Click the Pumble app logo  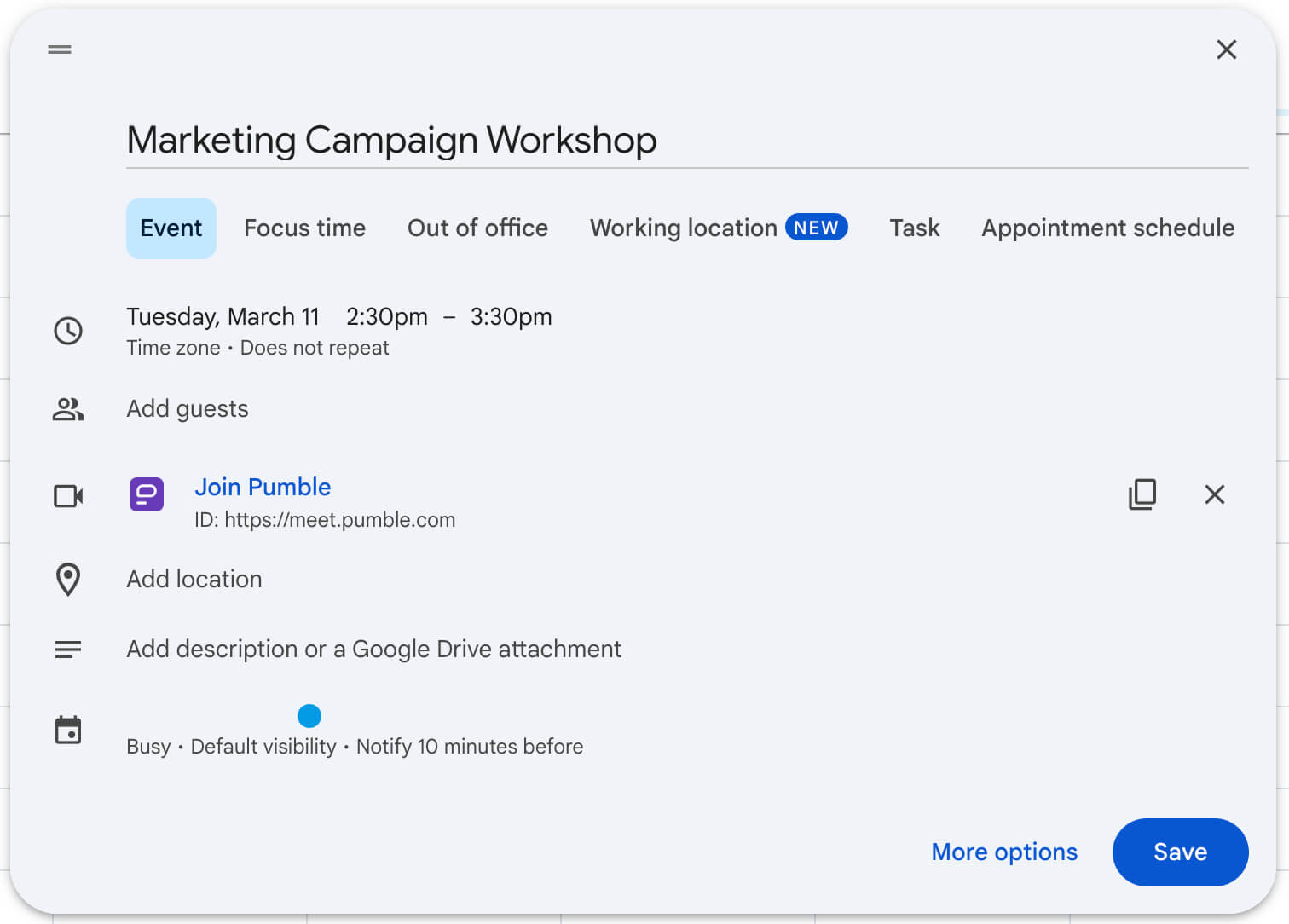[146, 494]
